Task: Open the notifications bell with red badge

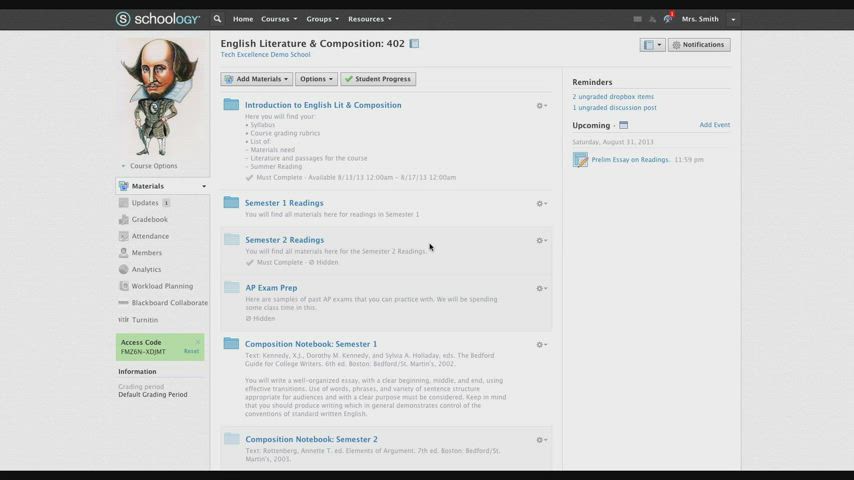Action: 667,19
